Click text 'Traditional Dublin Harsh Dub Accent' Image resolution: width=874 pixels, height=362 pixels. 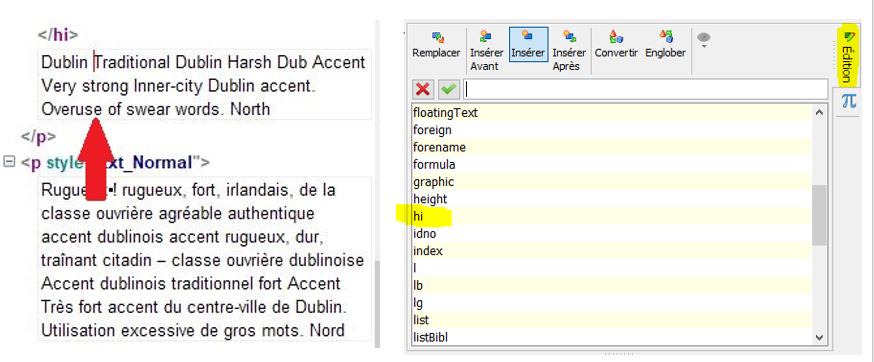(231, 62)
